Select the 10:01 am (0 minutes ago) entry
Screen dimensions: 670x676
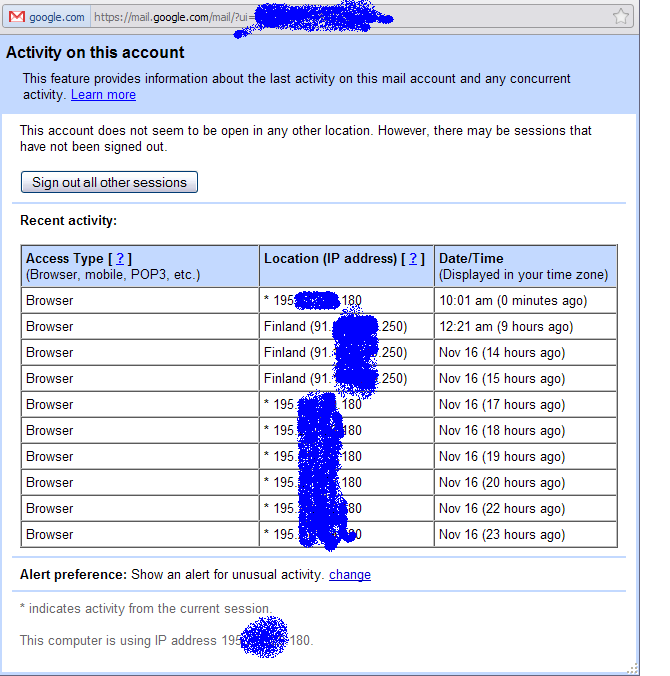click(x=512, y=301)
